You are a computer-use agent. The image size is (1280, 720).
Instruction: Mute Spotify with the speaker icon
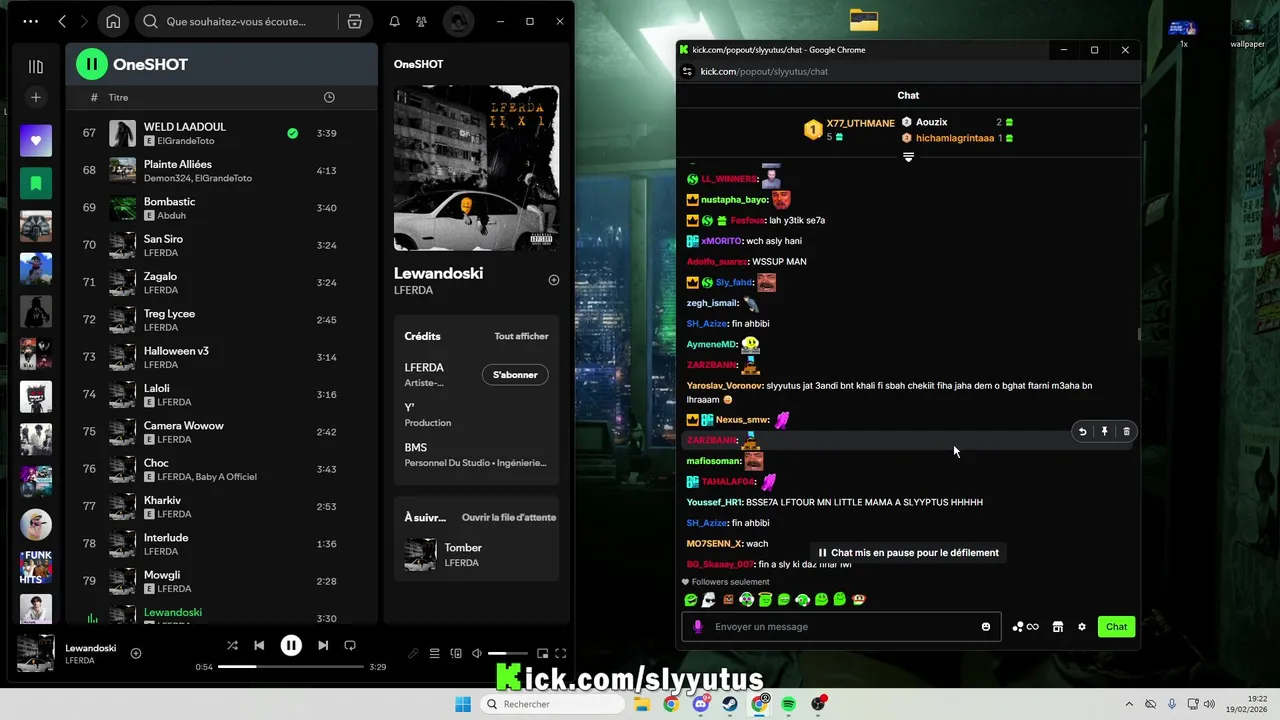477,654
